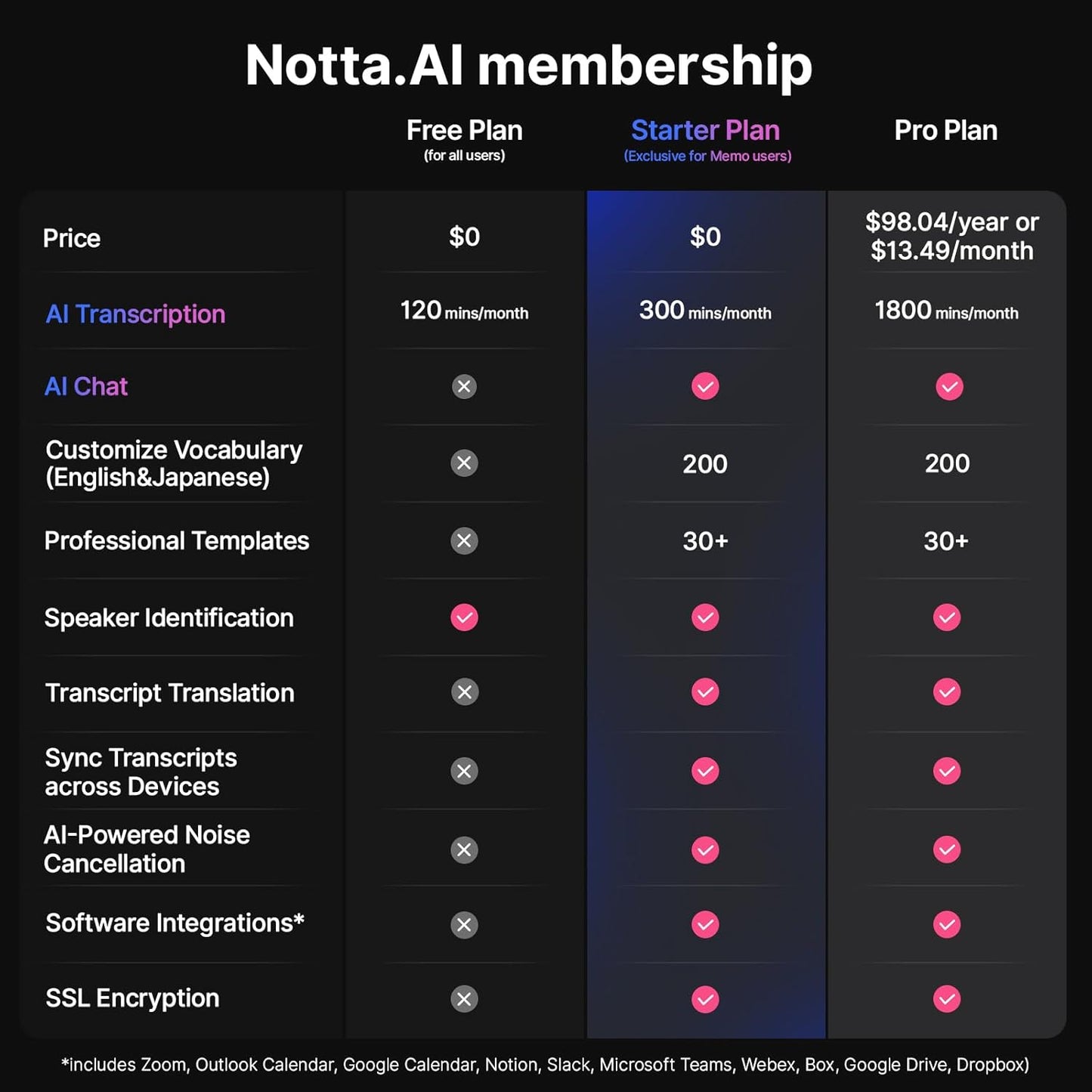Click AI Chat X icon under Free Plan
Image resolution: width=1092 pixels, height=1092 pixels.
coord(464,387)
